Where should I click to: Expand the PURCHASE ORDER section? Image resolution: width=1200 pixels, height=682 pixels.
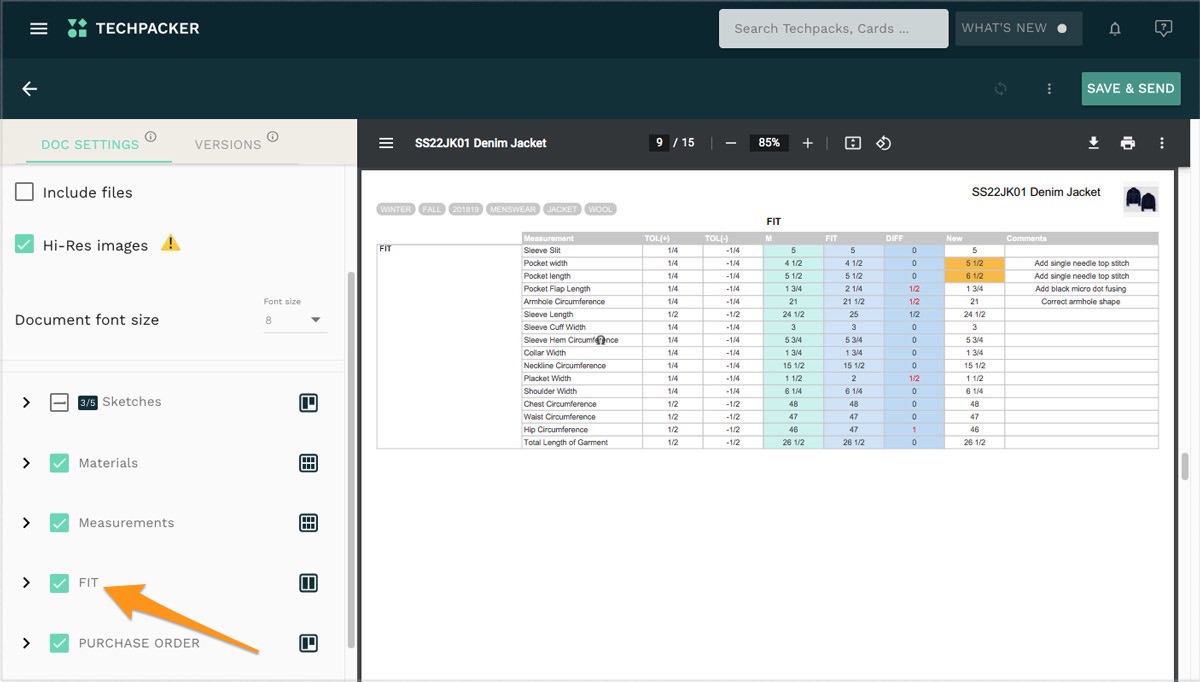pos(27,643)
